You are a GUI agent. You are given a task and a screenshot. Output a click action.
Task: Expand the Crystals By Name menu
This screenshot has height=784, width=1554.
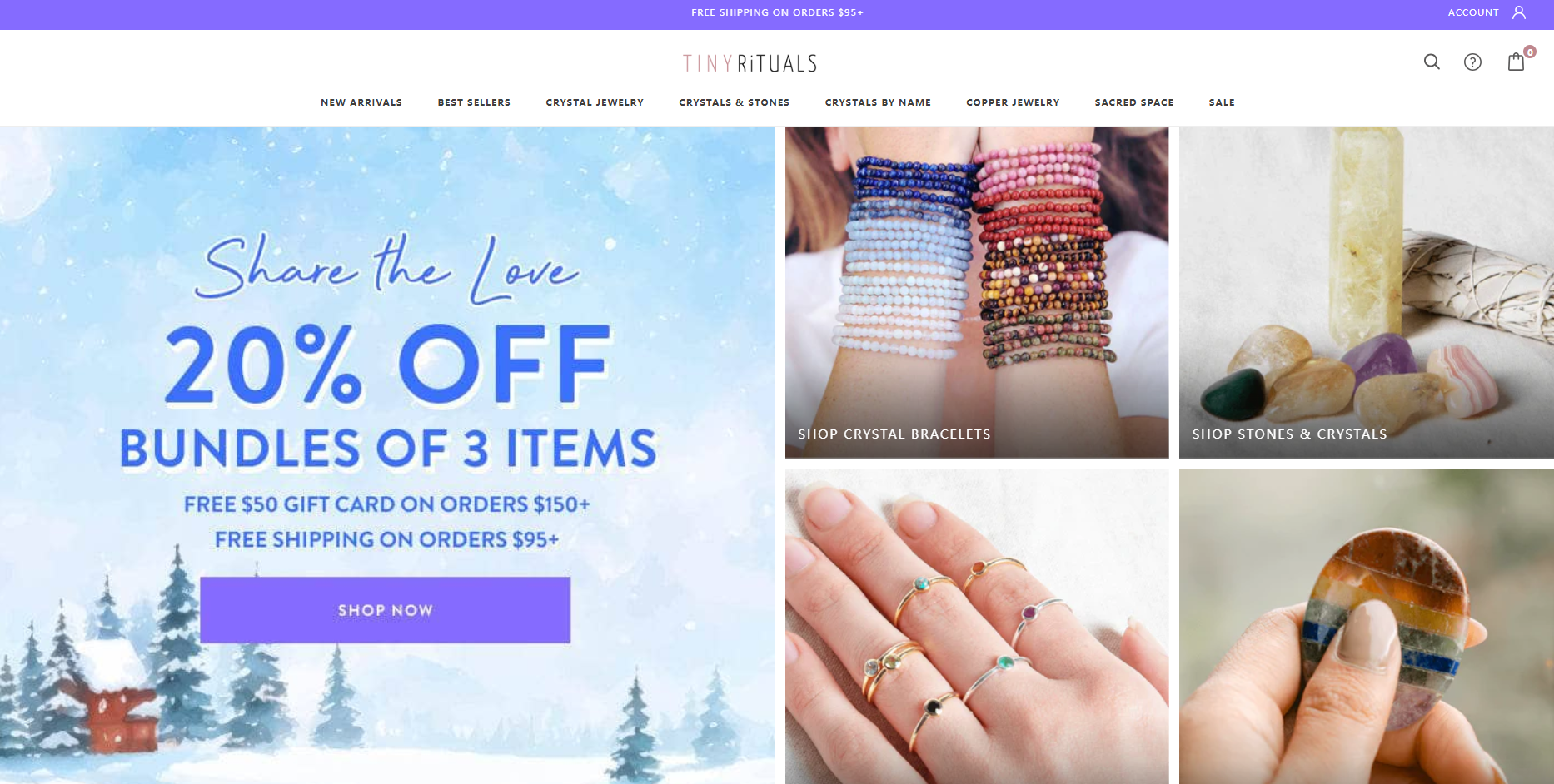(878, 102)
